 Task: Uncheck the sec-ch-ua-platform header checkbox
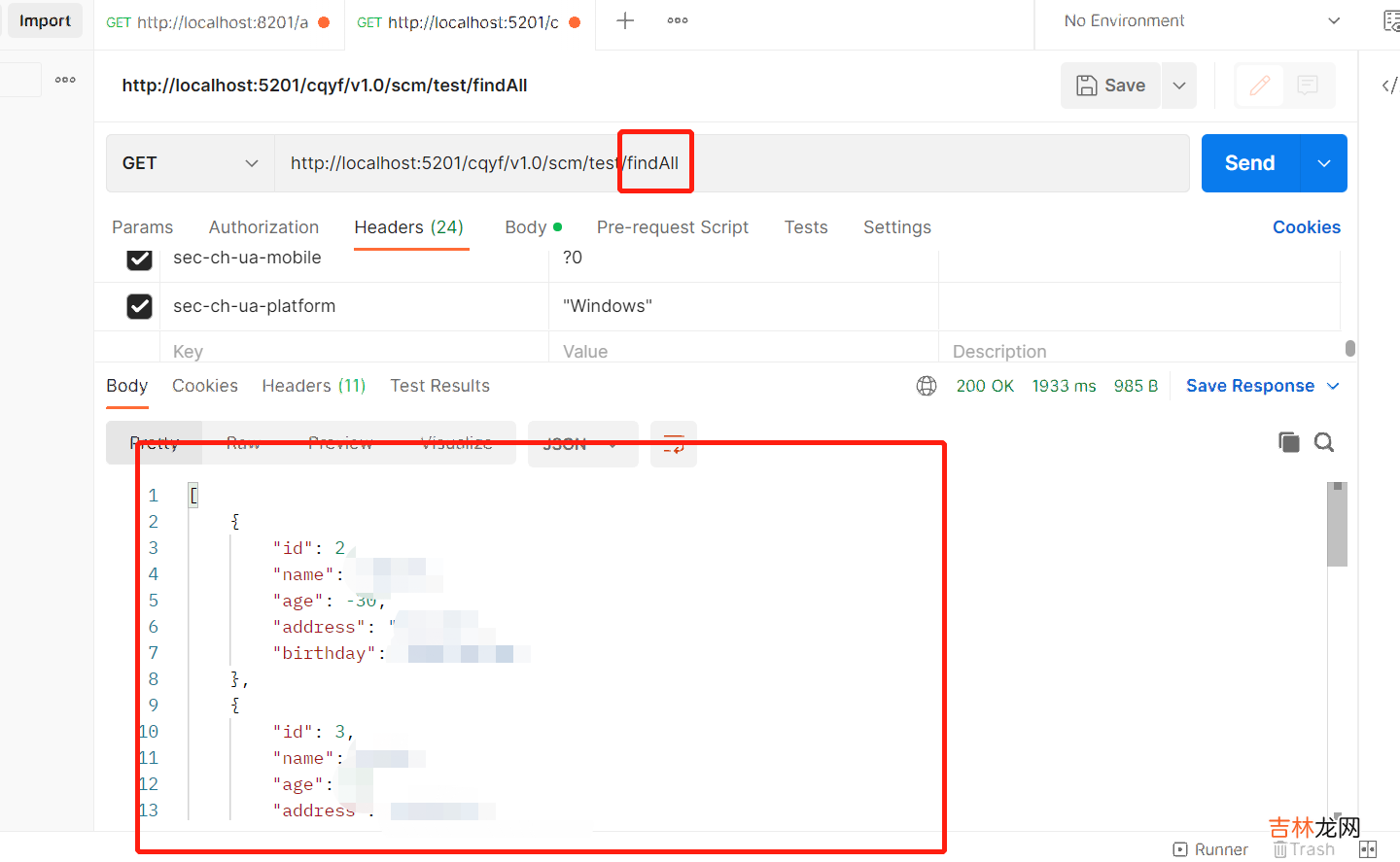tap(140, 306)
